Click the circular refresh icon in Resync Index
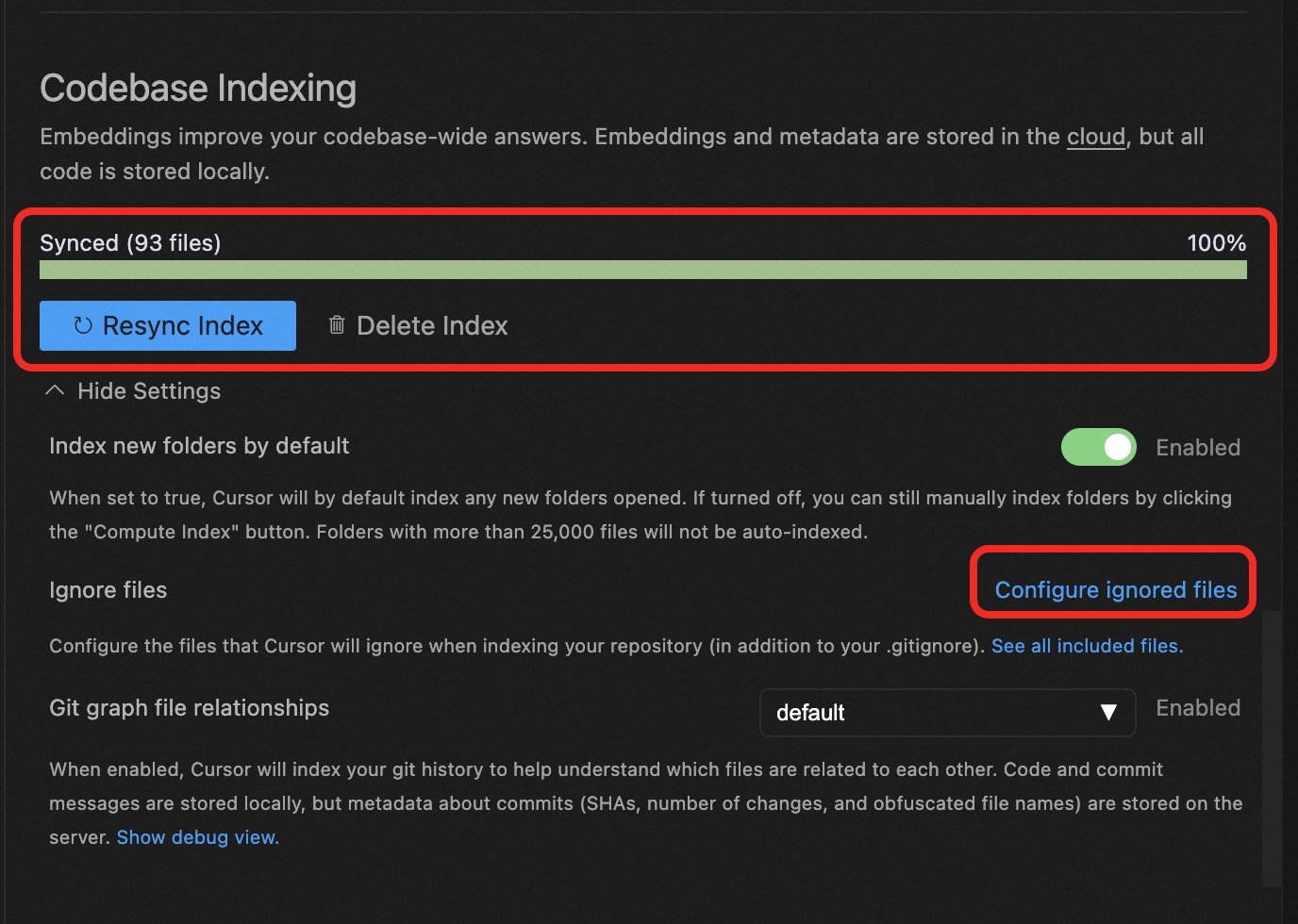Viewport: 1298px width, 924px height. tap(83, 325)
